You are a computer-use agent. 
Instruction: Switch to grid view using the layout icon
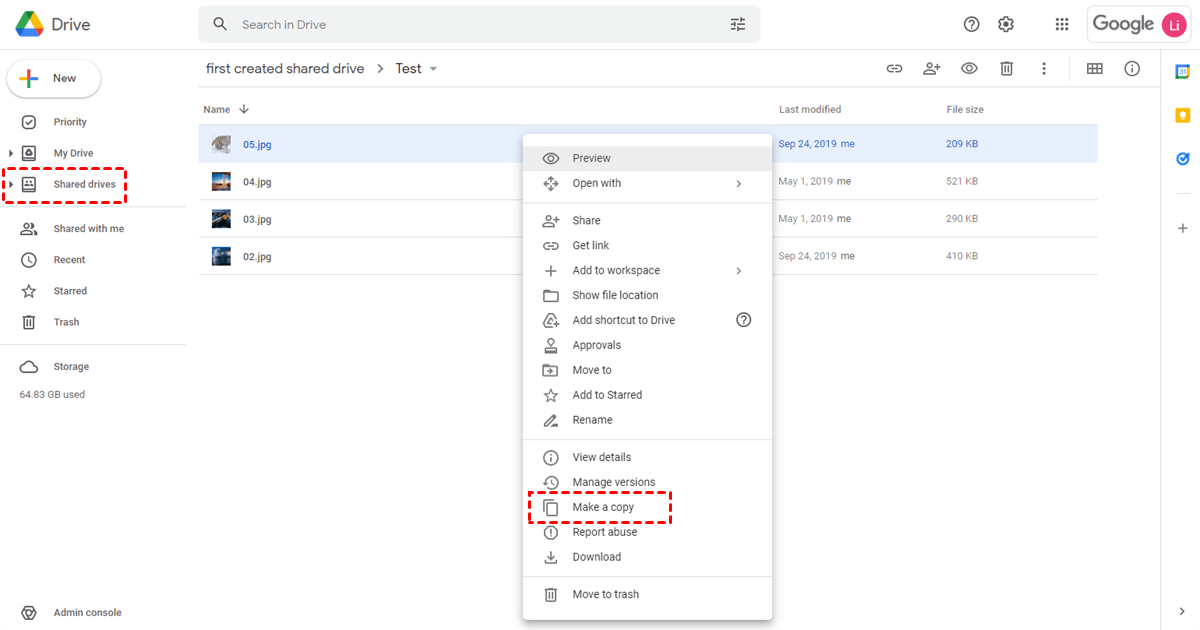[1094, 68]
